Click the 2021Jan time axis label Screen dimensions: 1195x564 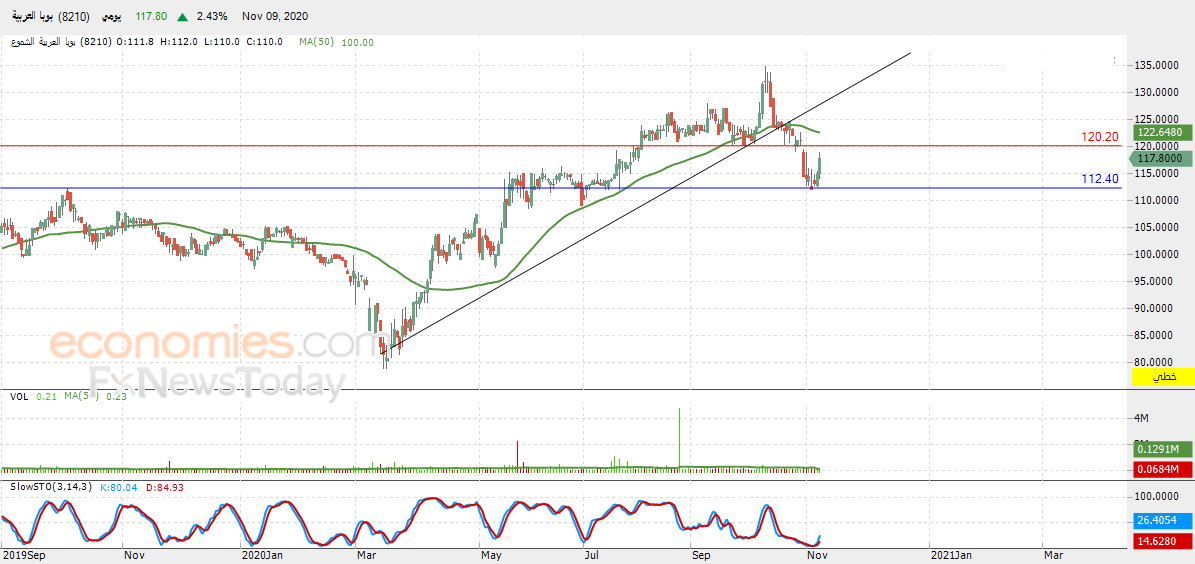[949, 557]
